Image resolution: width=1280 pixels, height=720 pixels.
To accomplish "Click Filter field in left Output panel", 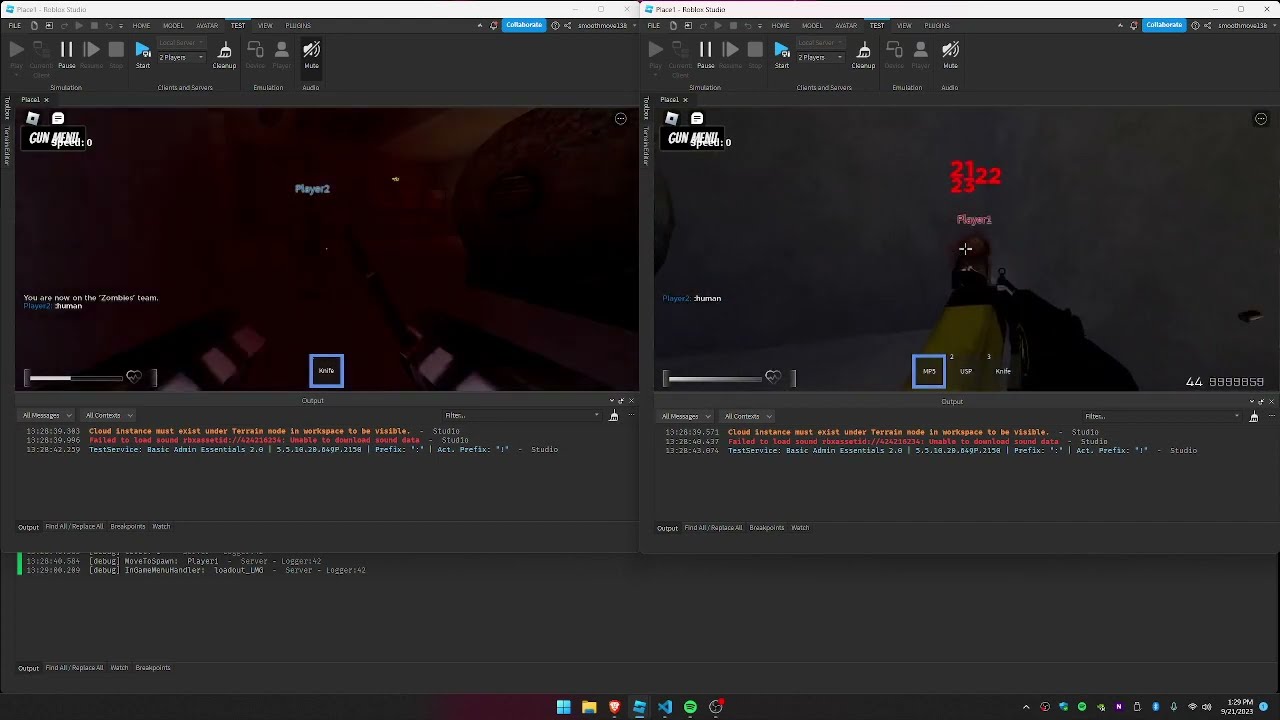I will tap(522, 415).
